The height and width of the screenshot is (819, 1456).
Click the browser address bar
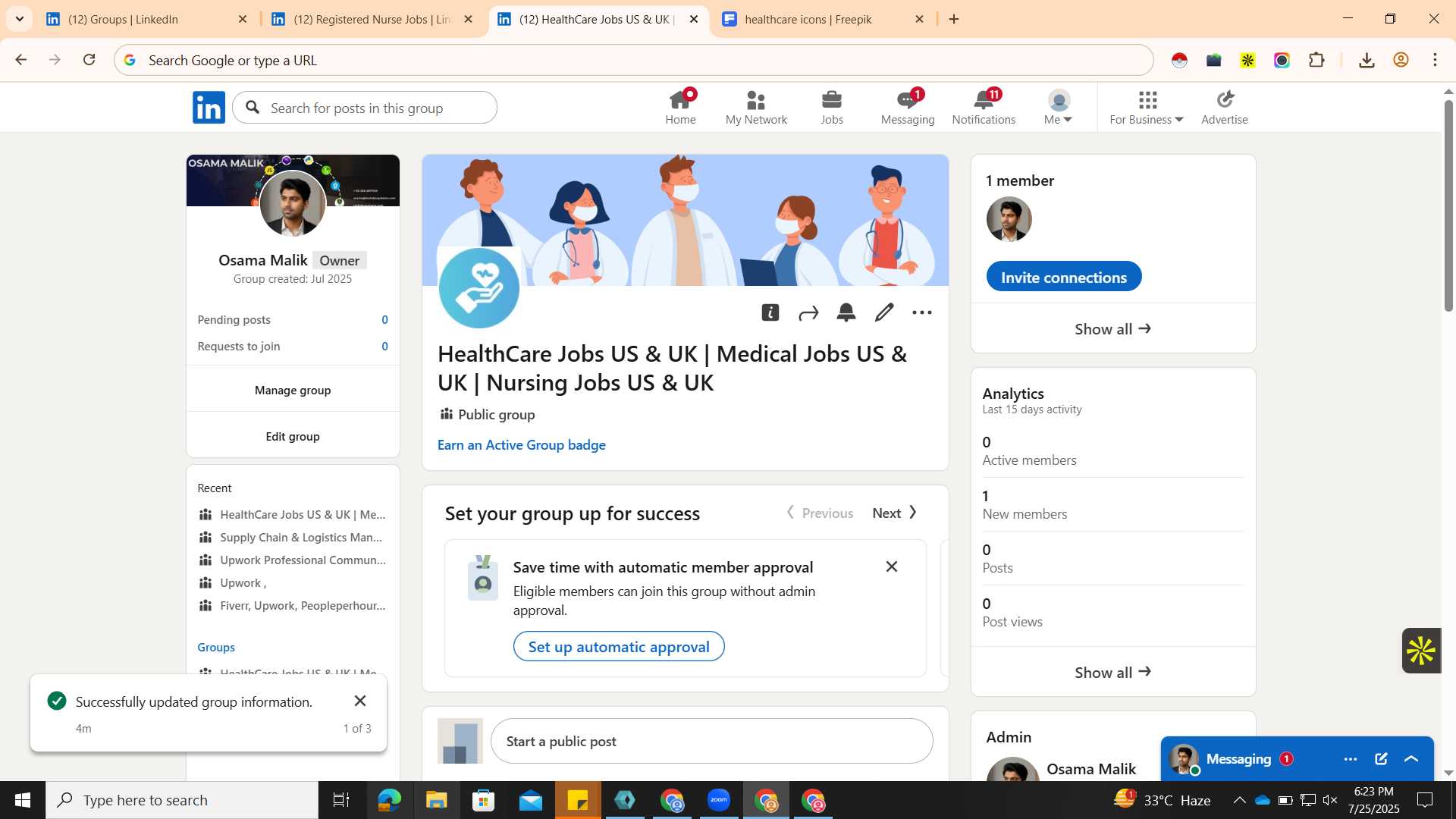pos(634,60)
